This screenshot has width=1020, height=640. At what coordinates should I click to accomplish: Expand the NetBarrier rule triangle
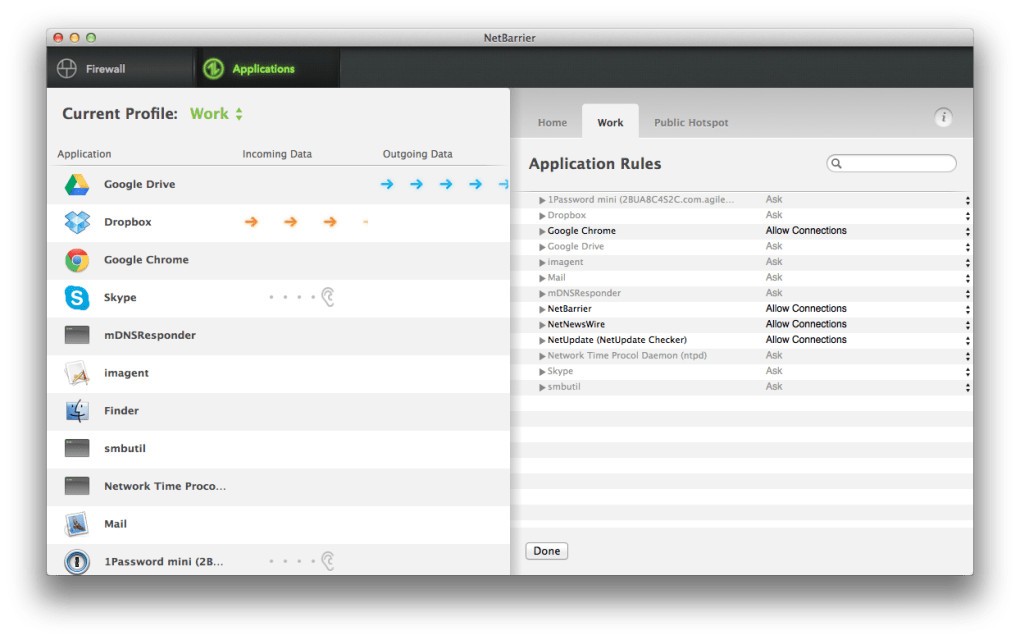click(x=542, y=310)
